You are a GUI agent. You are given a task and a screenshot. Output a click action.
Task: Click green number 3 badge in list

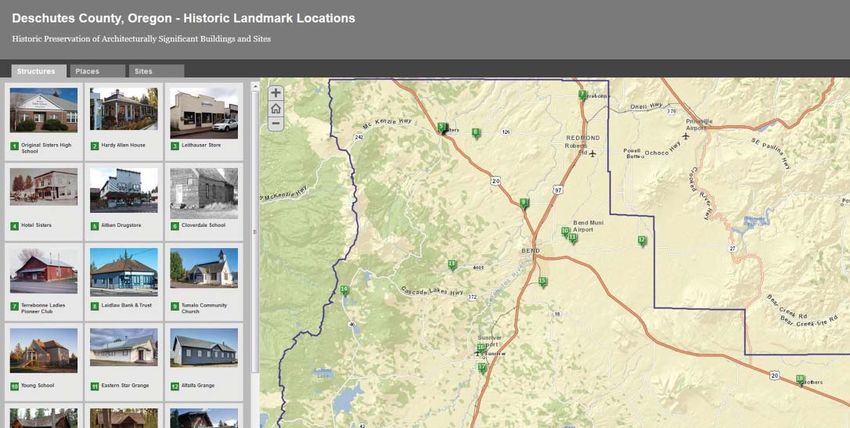[x=175, y=146]
